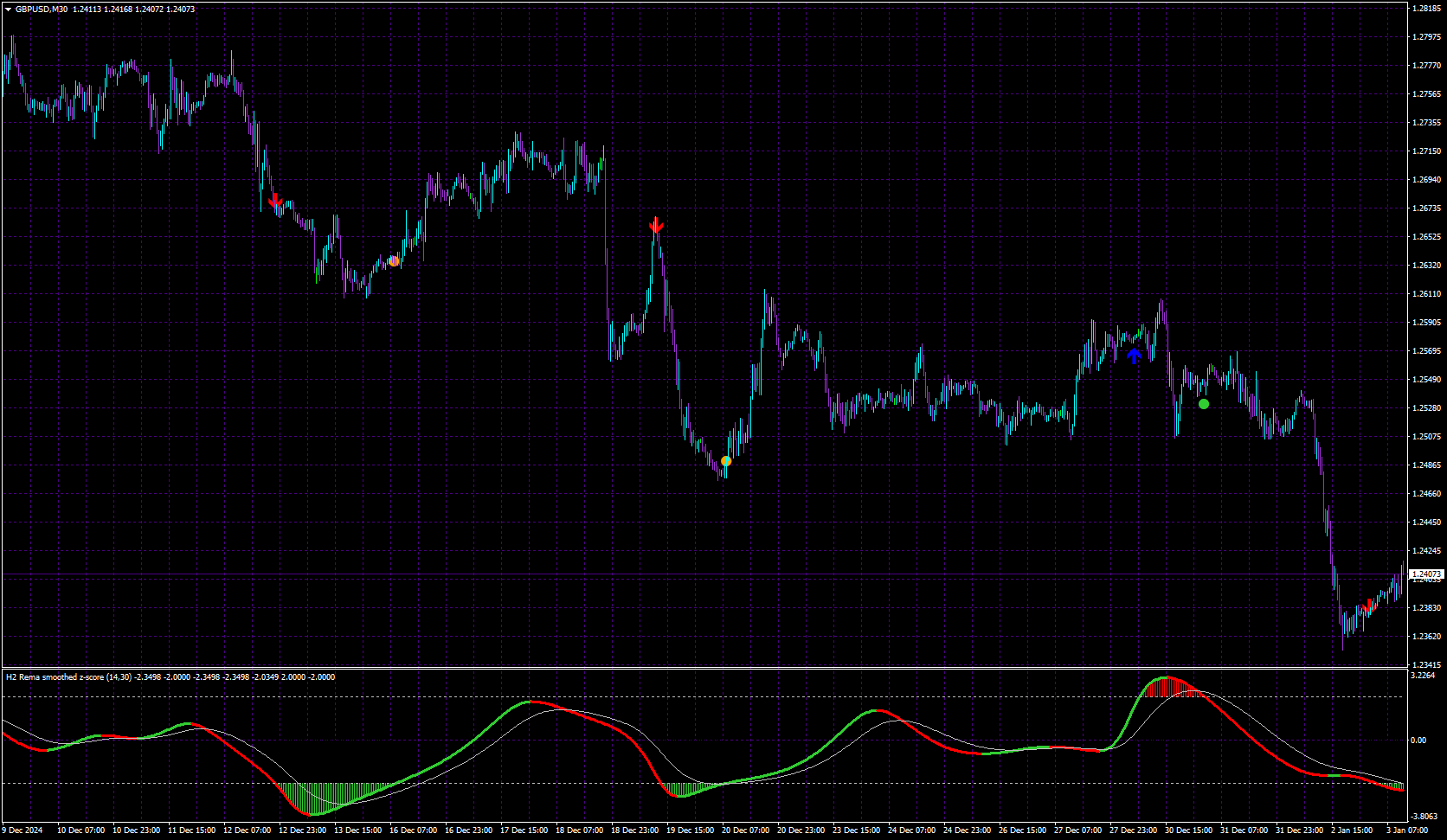Select the 1.23620 price level label
Viewport: 1447px width, 840px height.
point(1426,637)
